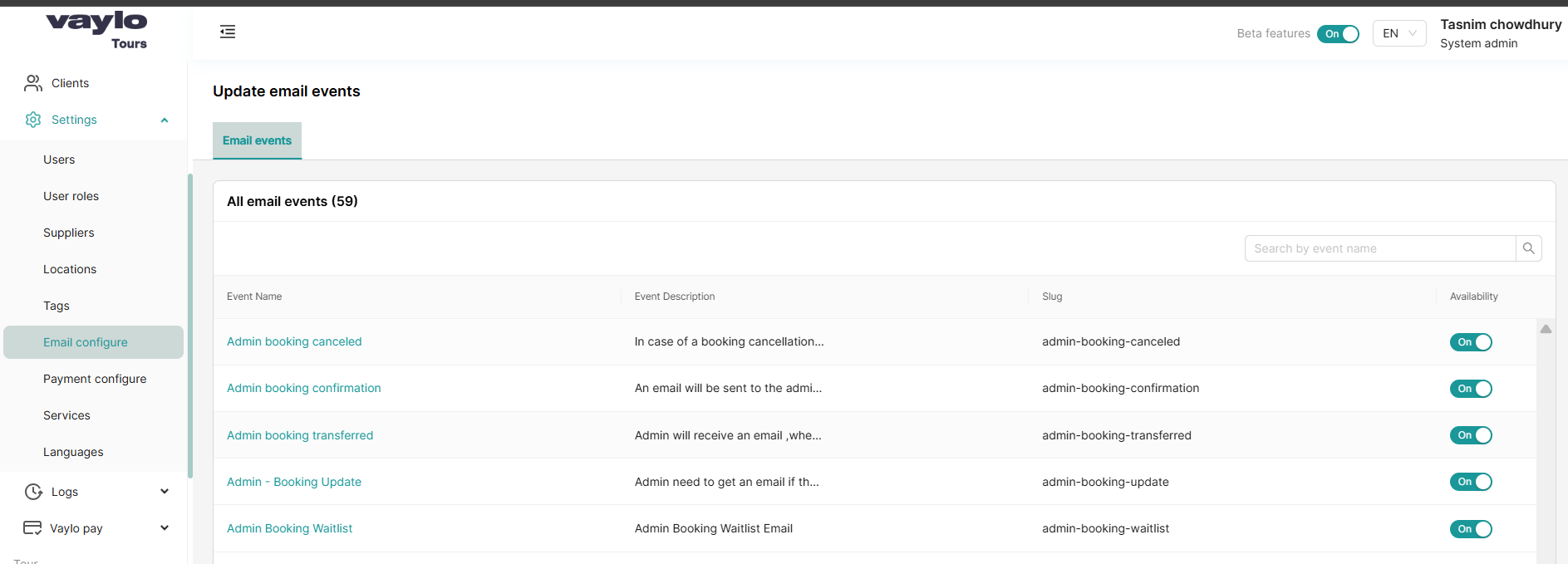Click the Vaylo pay card icon

[x=32, y=528]
